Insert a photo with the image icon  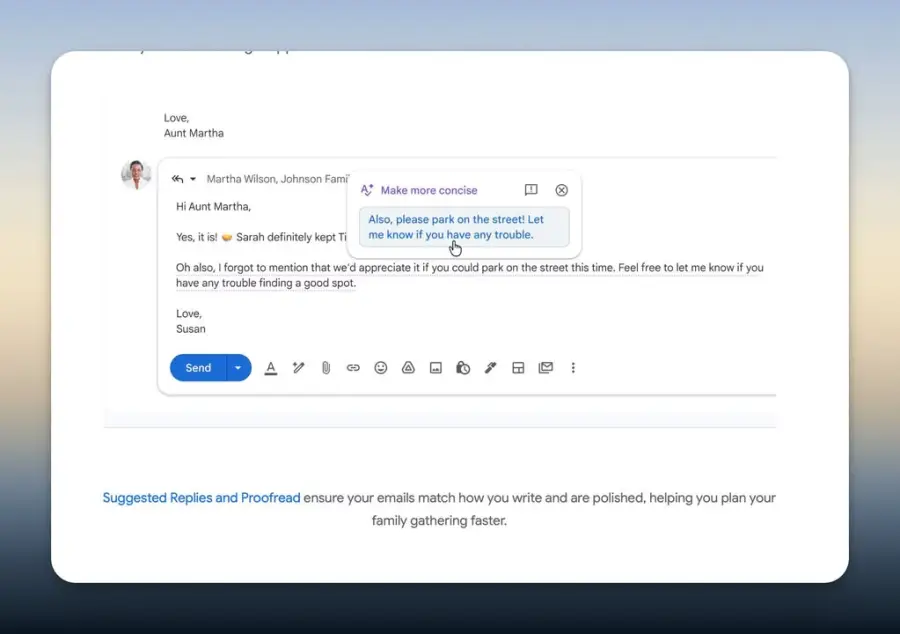(436, 368)
